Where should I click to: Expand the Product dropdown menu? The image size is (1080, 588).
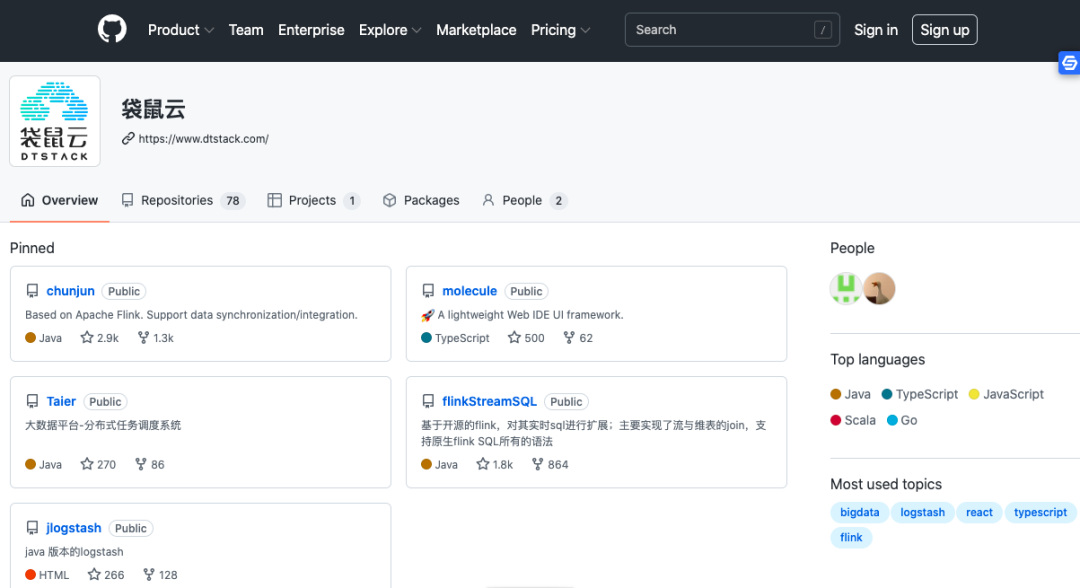tap(181, 30)
